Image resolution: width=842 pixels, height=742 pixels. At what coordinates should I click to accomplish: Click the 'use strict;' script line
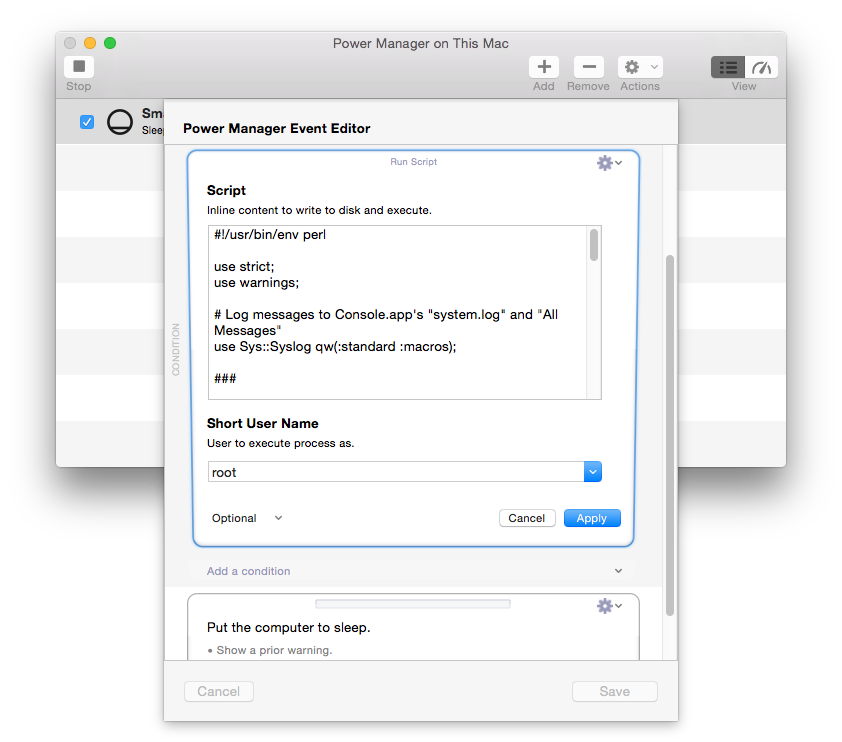[x=244, y=266]
